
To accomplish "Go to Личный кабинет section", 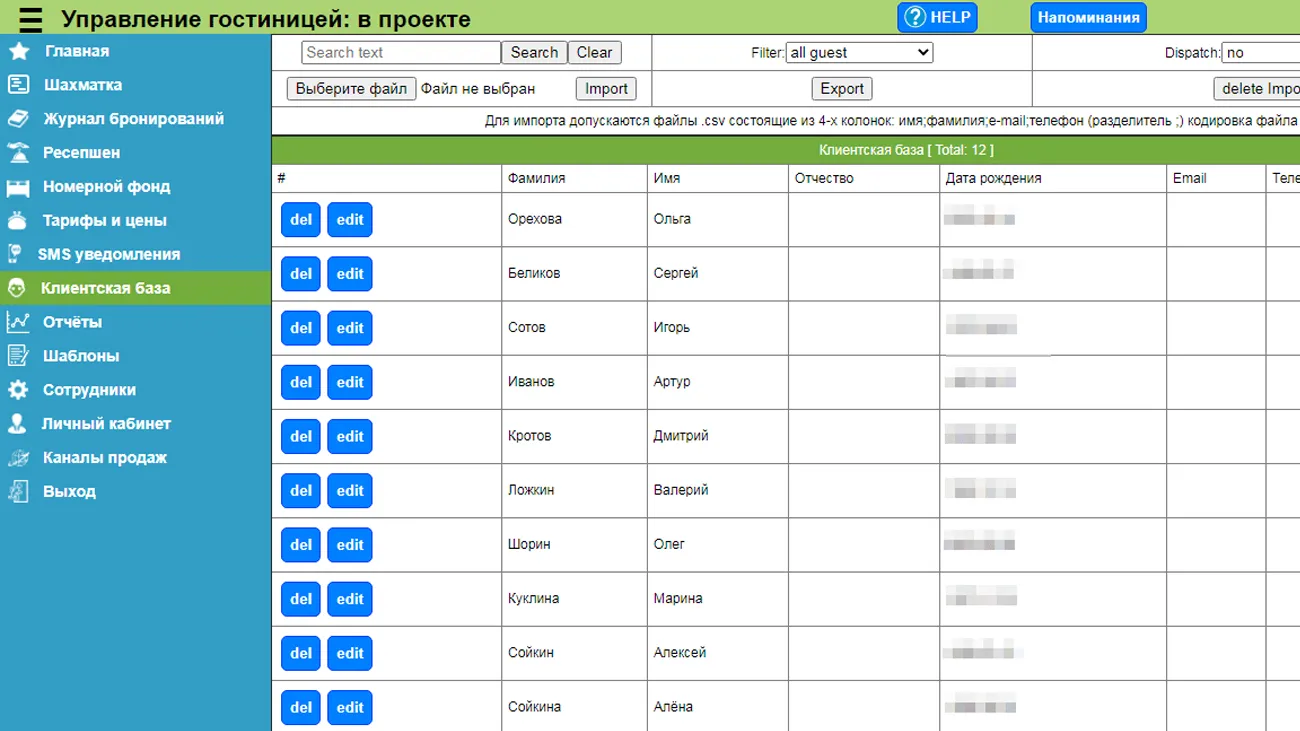I will [x=106, y=424].
